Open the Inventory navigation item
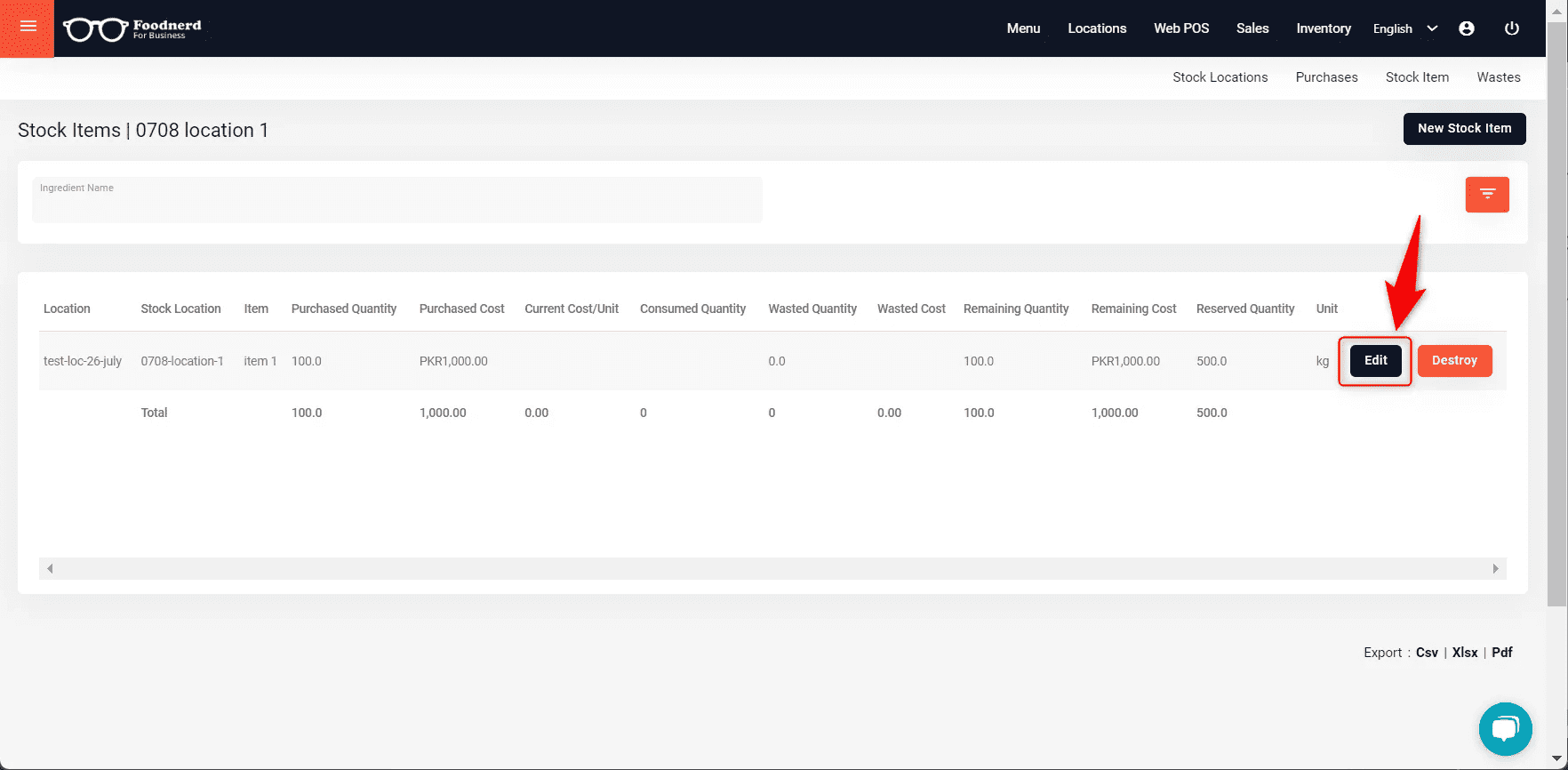This screenshot has width=1568, height=770. (1324, 28)
